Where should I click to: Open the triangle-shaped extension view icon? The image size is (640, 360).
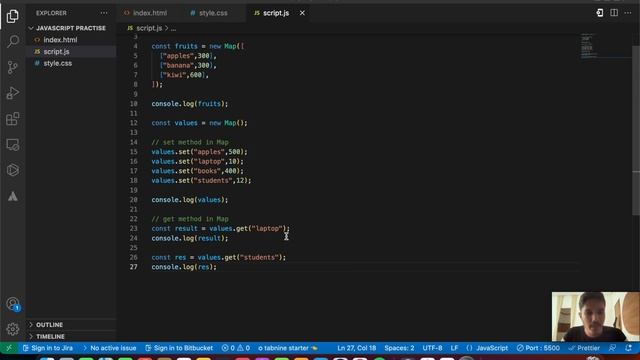pyautogui.click(x=13, y=196)
